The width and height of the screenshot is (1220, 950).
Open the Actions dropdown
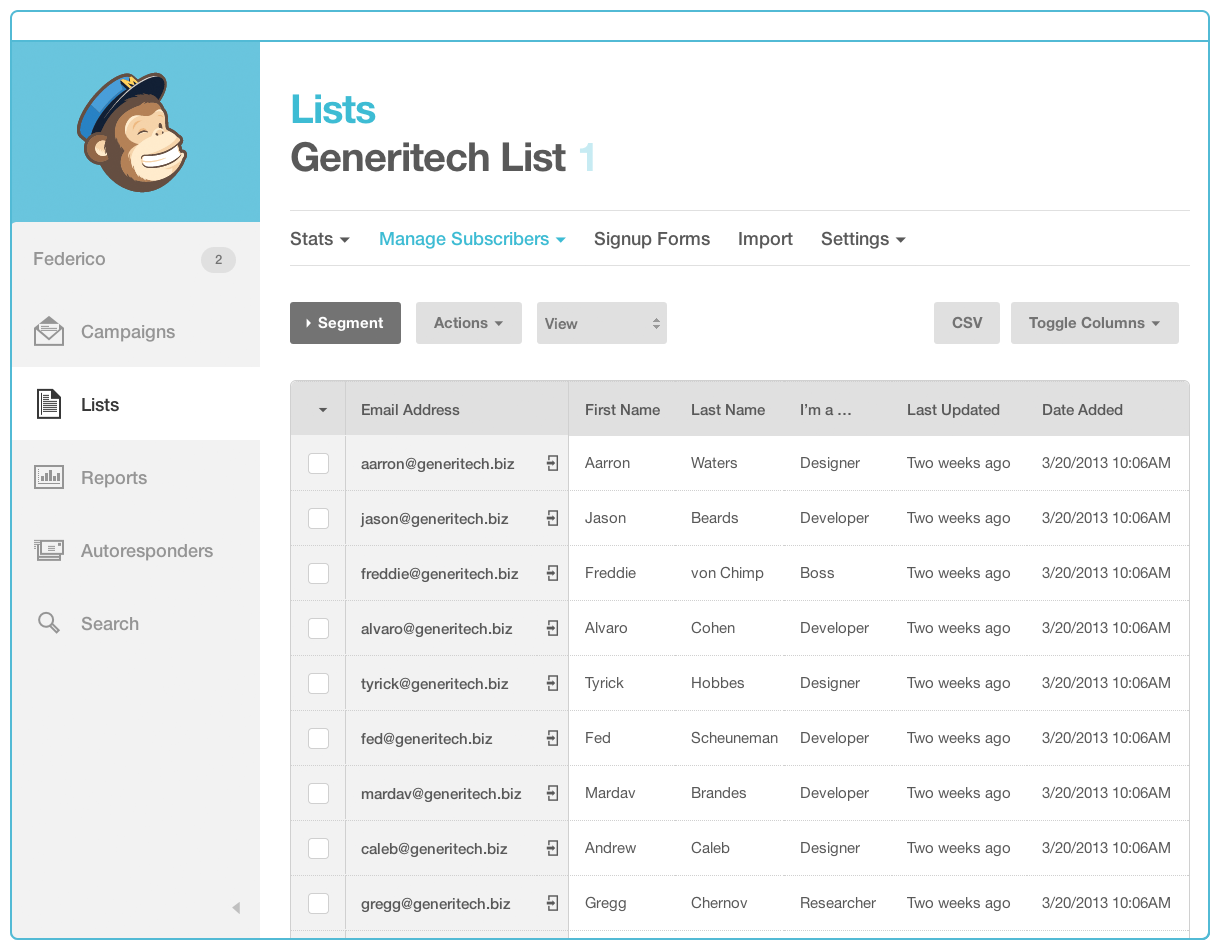[469, 323]
